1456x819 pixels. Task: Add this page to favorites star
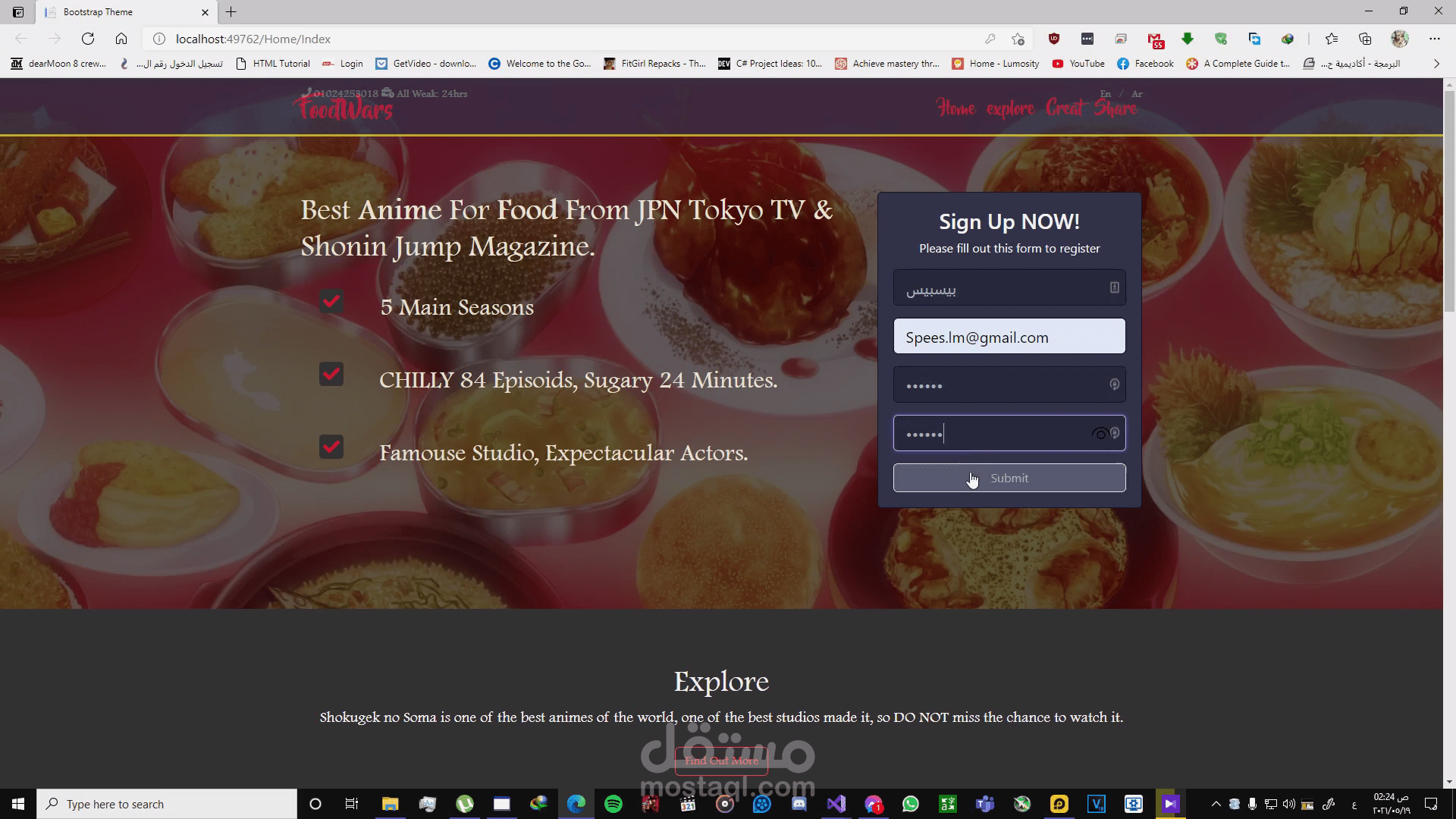click(1018, 39)
